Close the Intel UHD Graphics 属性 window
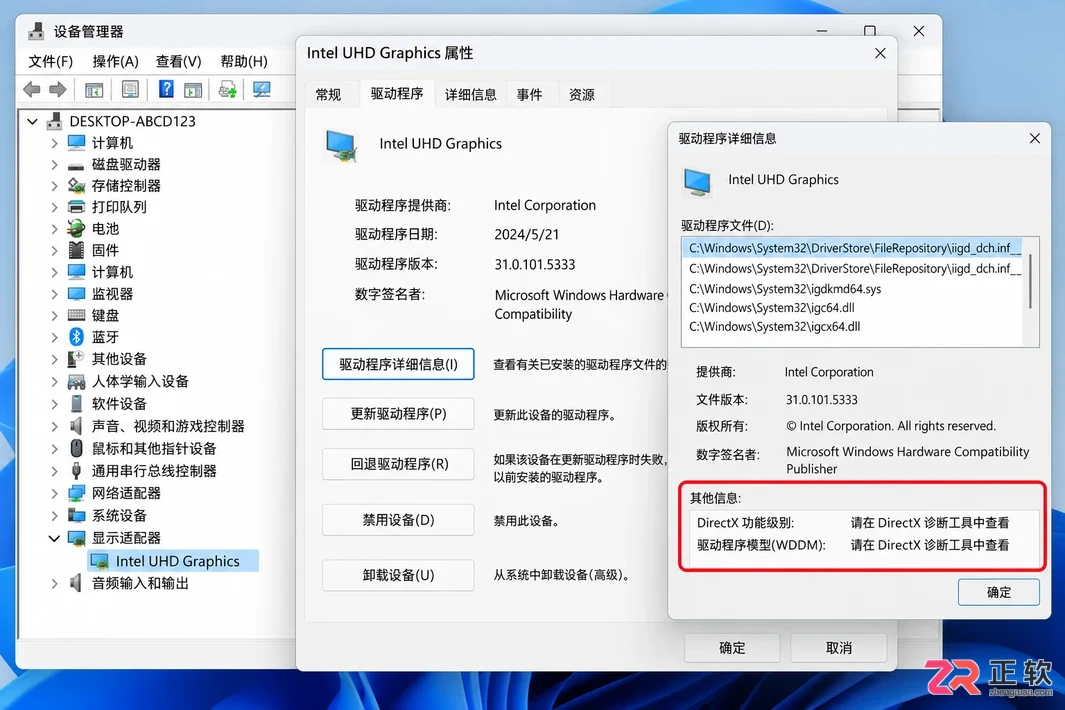1065x710 pixels. tap(880, 53)
